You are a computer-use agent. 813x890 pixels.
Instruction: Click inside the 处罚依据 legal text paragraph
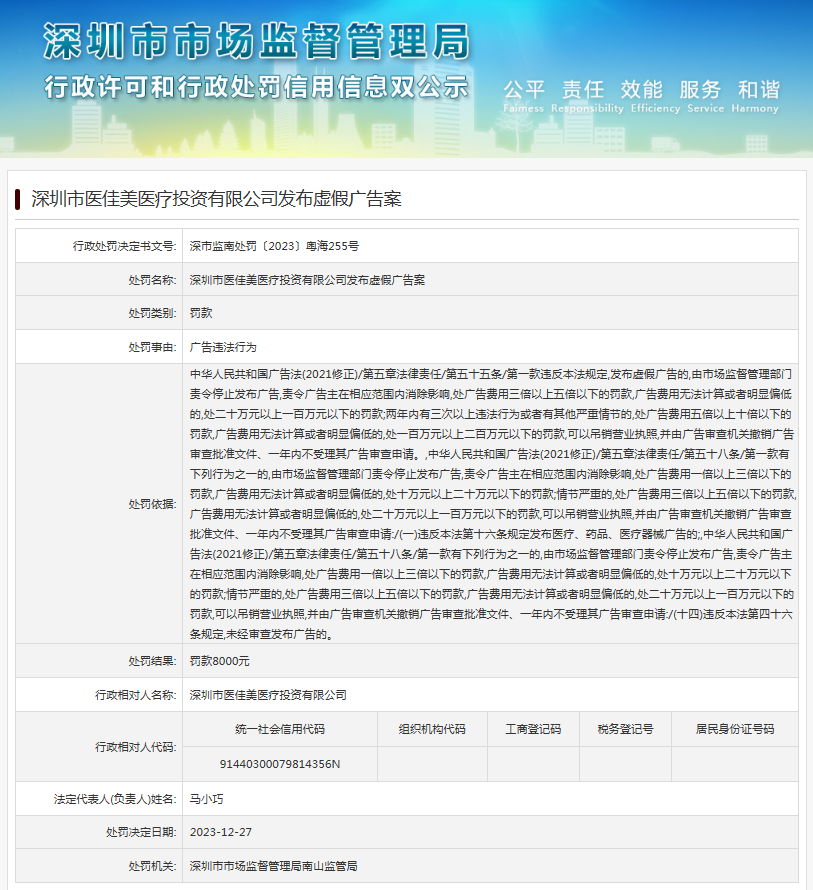click(x=490, y=503)
